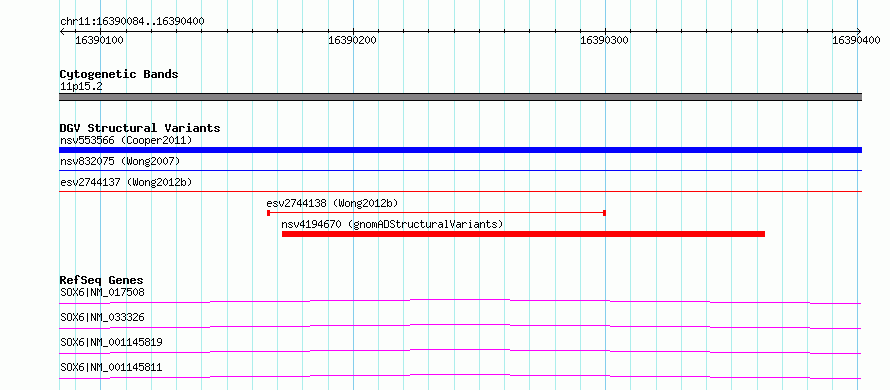Click the gray 11p15.2 cytogenetic band bar
The width and height of the screenshot is (890, 390).
(x=460, y=97)
